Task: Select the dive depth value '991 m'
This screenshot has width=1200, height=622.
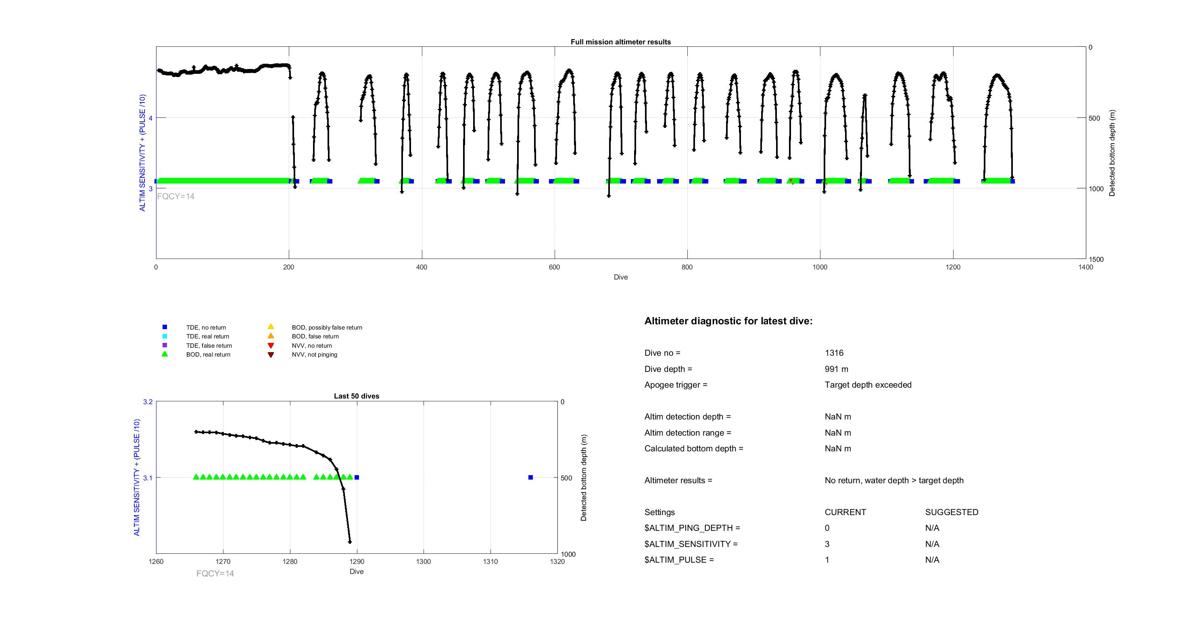Action: coord(837,369)
